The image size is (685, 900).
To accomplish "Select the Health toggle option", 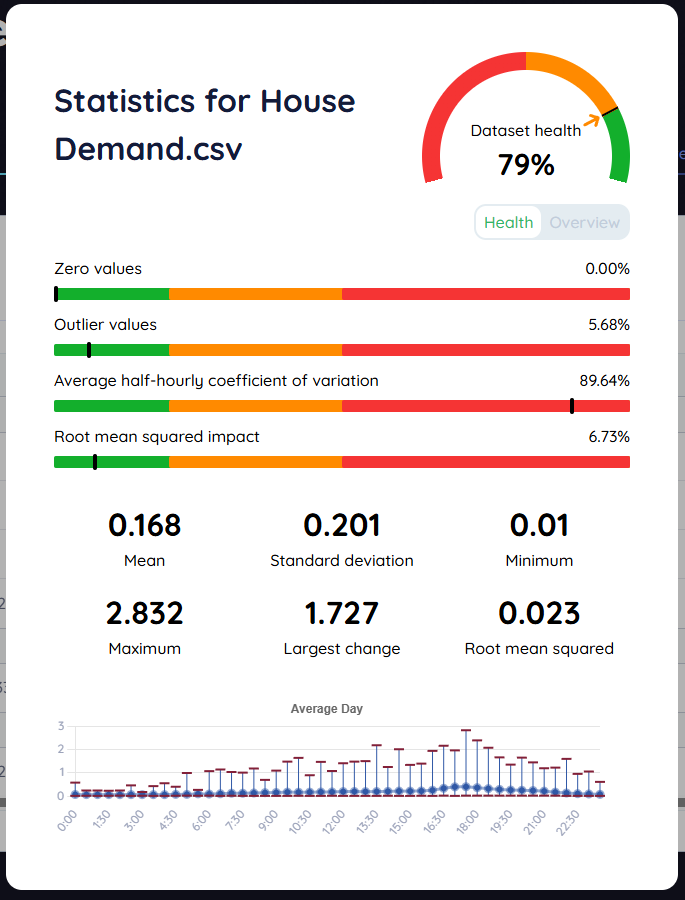I will point(508,222).
